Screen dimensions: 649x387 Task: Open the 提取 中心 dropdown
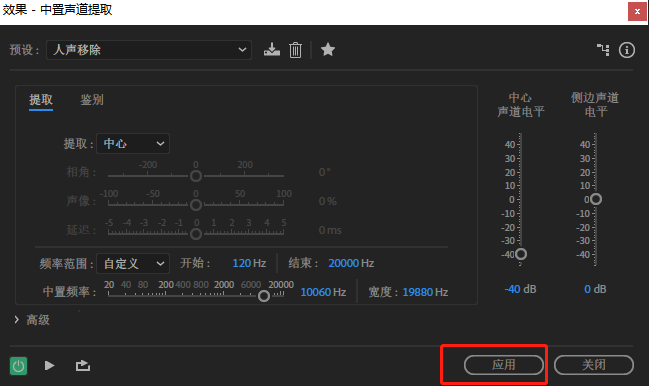click(133, 144)
